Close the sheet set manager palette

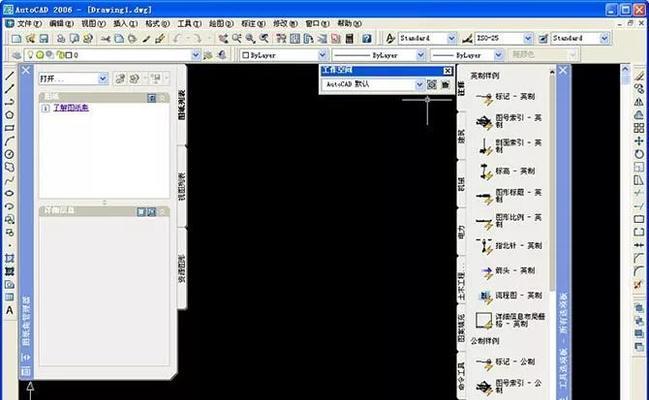tap(26, 70)
